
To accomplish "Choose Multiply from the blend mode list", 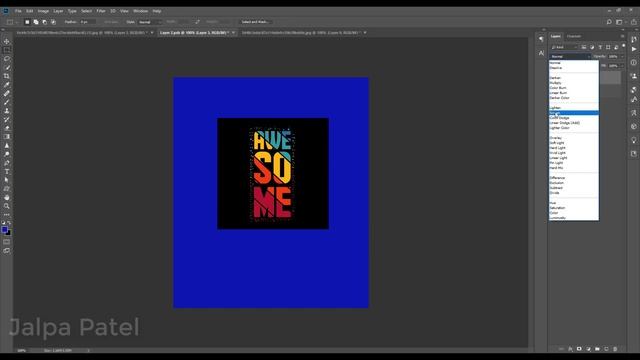I will (574, 83).
